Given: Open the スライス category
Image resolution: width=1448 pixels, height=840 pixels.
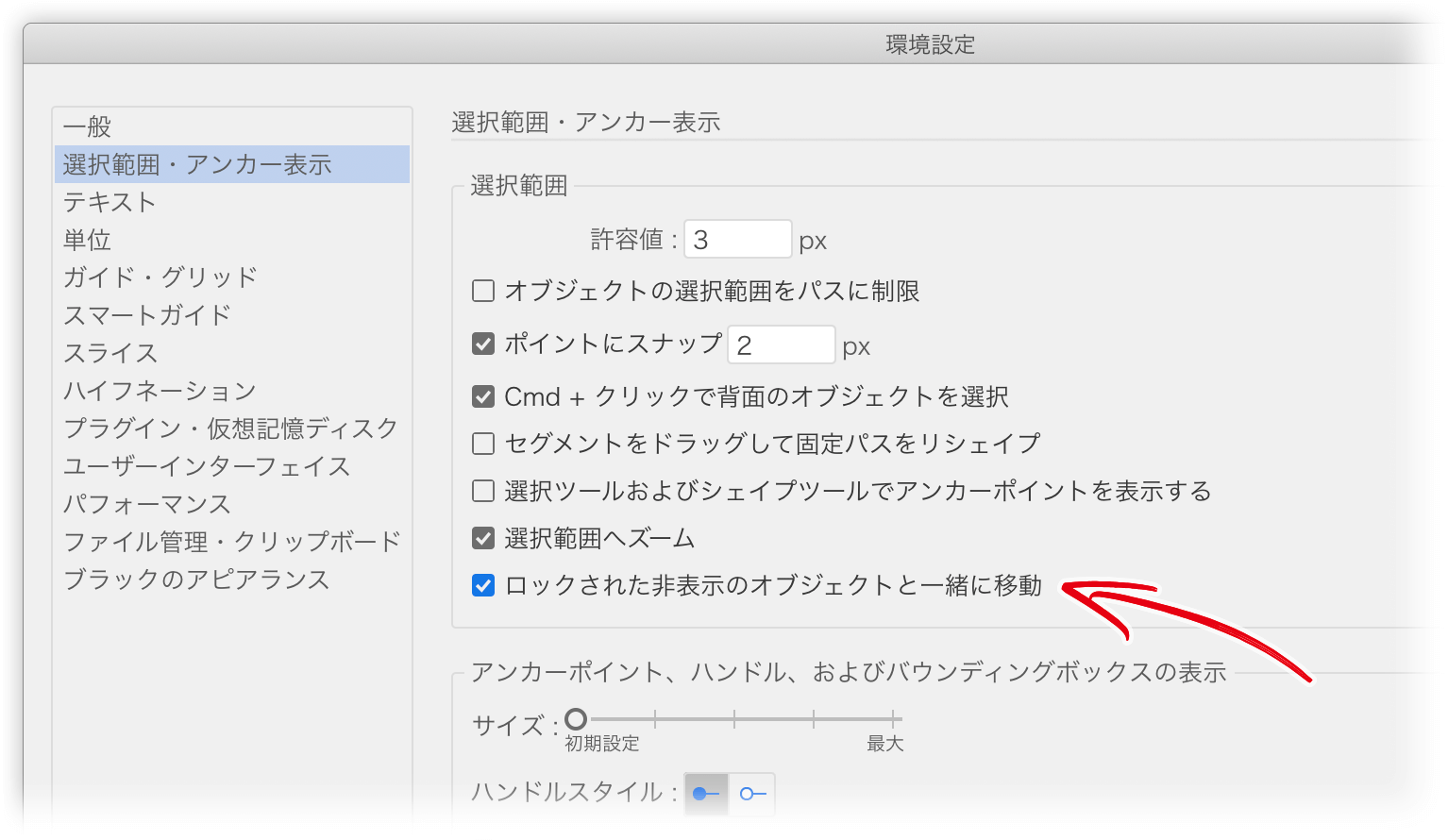Looking at the screenshot, I should (231, 353).
